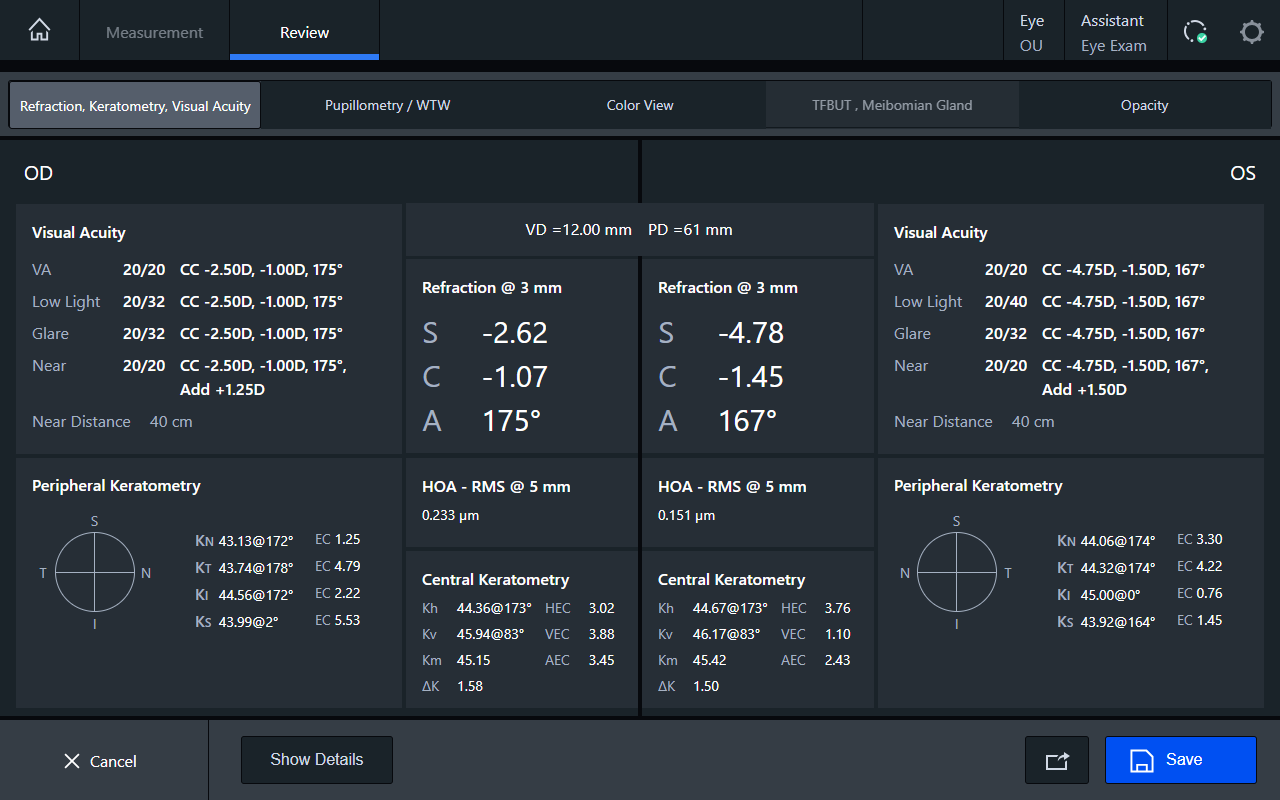Image resolution: width=1280 pixels, height=800 pixels.
Task: Click the OD sphere value -2.62
Action: point(514,333)
